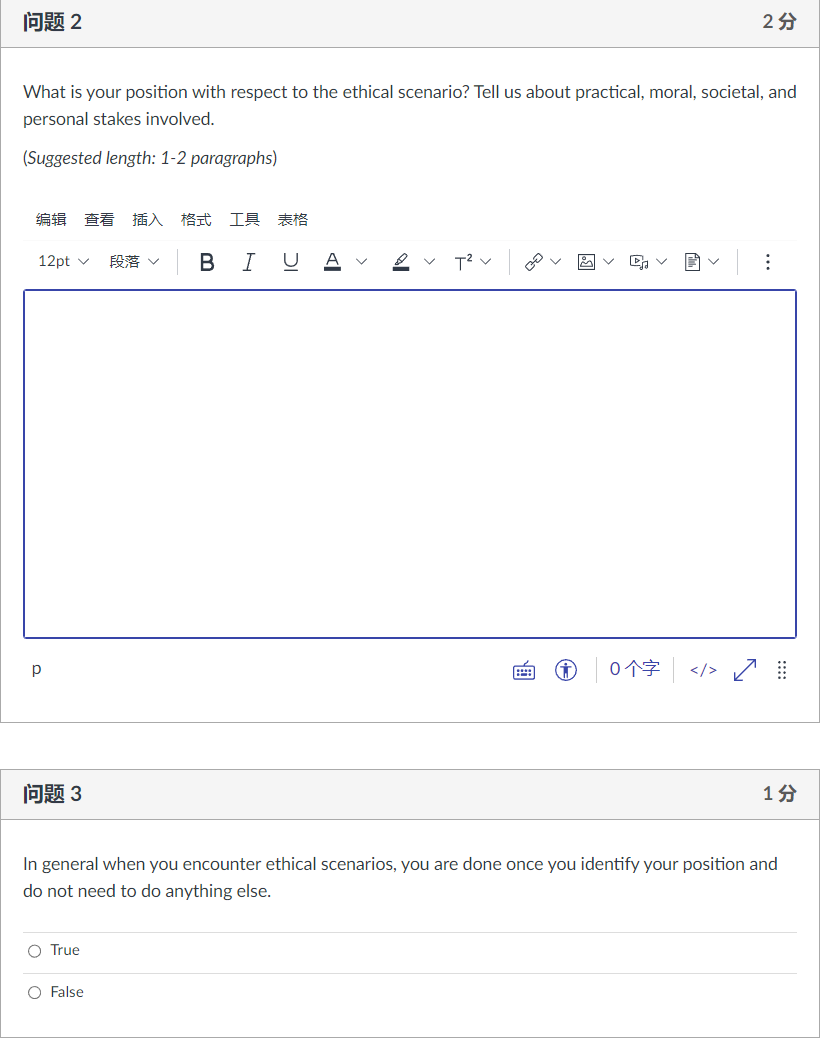View keyboard shortcuts icon below editor
This screenshot has height=1047, width=820.
point(524,670)
